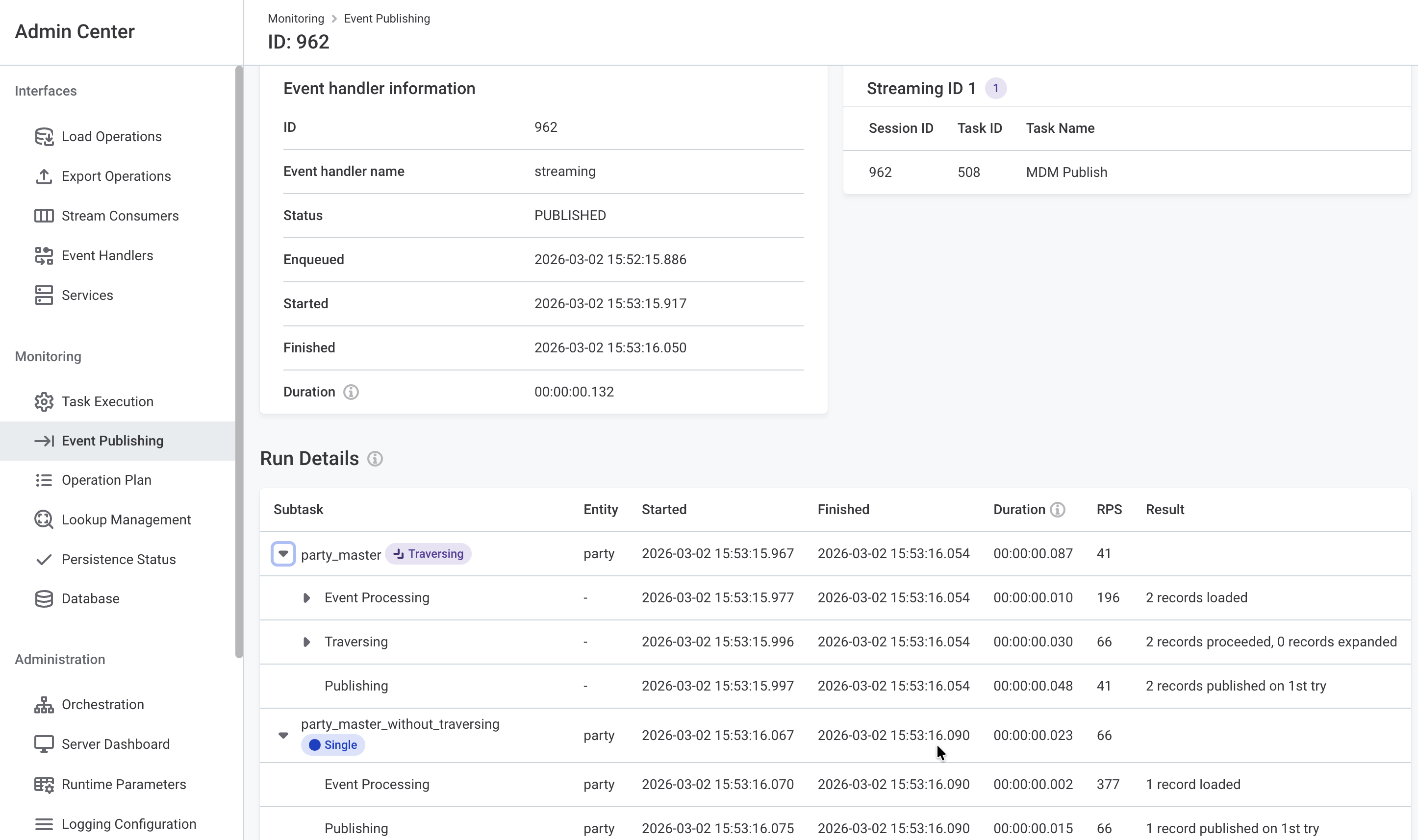Select the Logging Configuration icon
The height and width of the screenshot is (840, 1418).
point(44,824)
